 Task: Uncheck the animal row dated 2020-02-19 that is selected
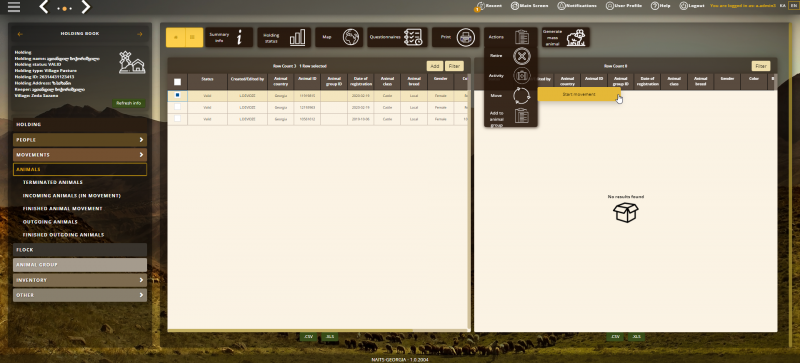click(178, 95)
